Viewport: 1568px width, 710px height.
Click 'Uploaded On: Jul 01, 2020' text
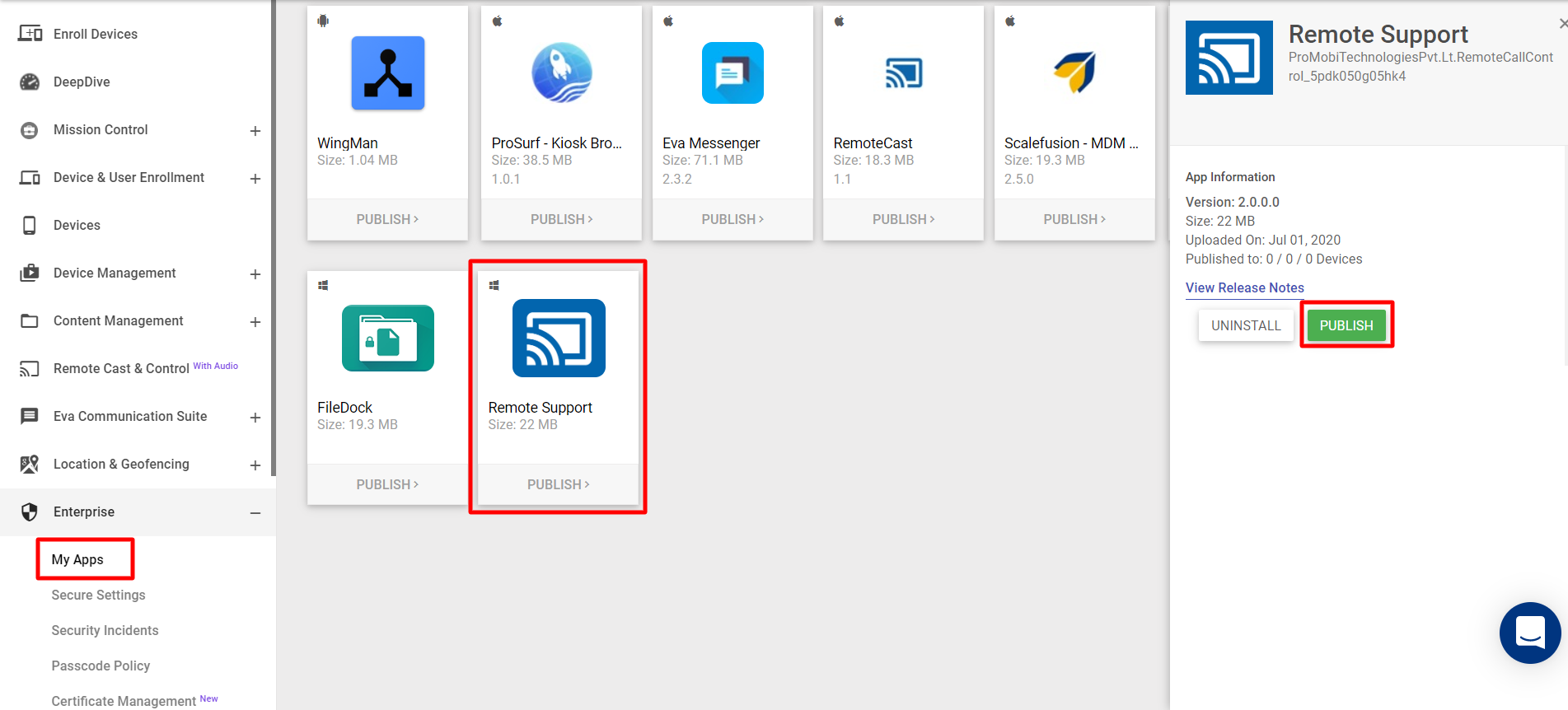coord(1262,240)
